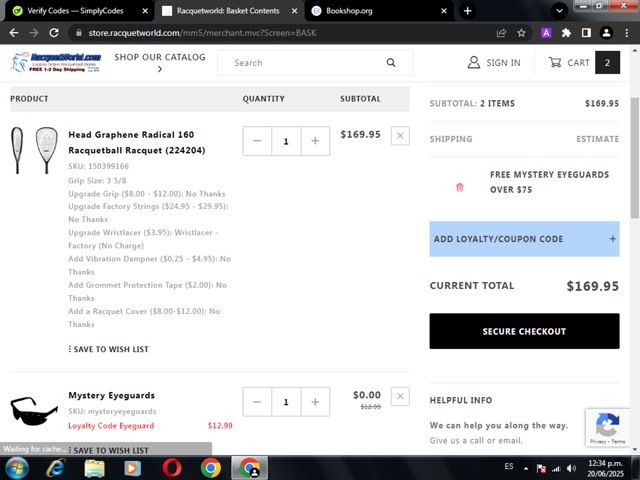This screenshot has height=480, width=640.
Task: Click the page vertical scrollbar
Action: pos(635,159)
